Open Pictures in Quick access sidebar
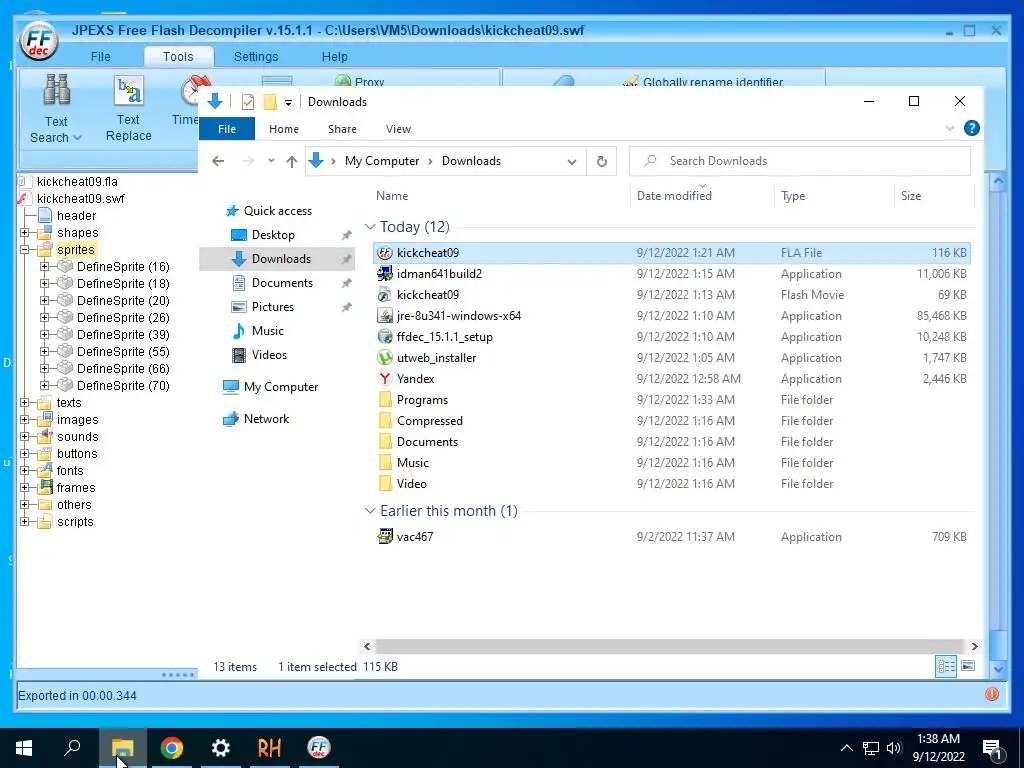The image size is (1024, 768). click(272, 307)
